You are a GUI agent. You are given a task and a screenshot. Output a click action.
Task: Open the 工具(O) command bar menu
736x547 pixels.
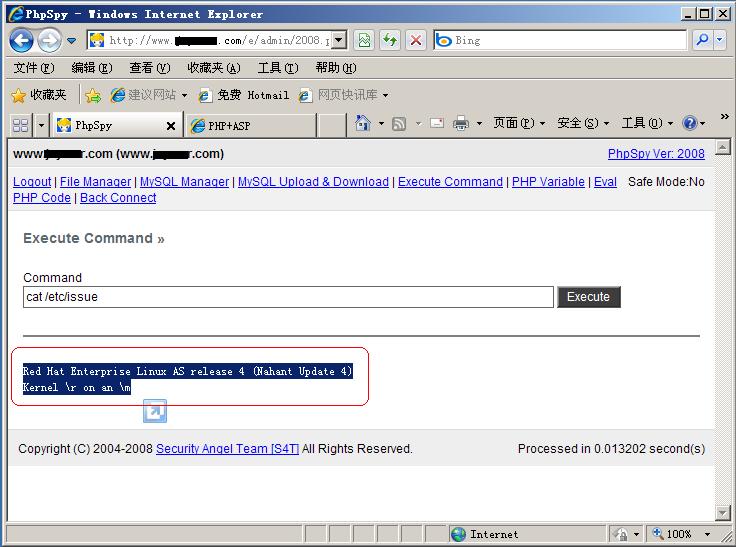[647, 123]
